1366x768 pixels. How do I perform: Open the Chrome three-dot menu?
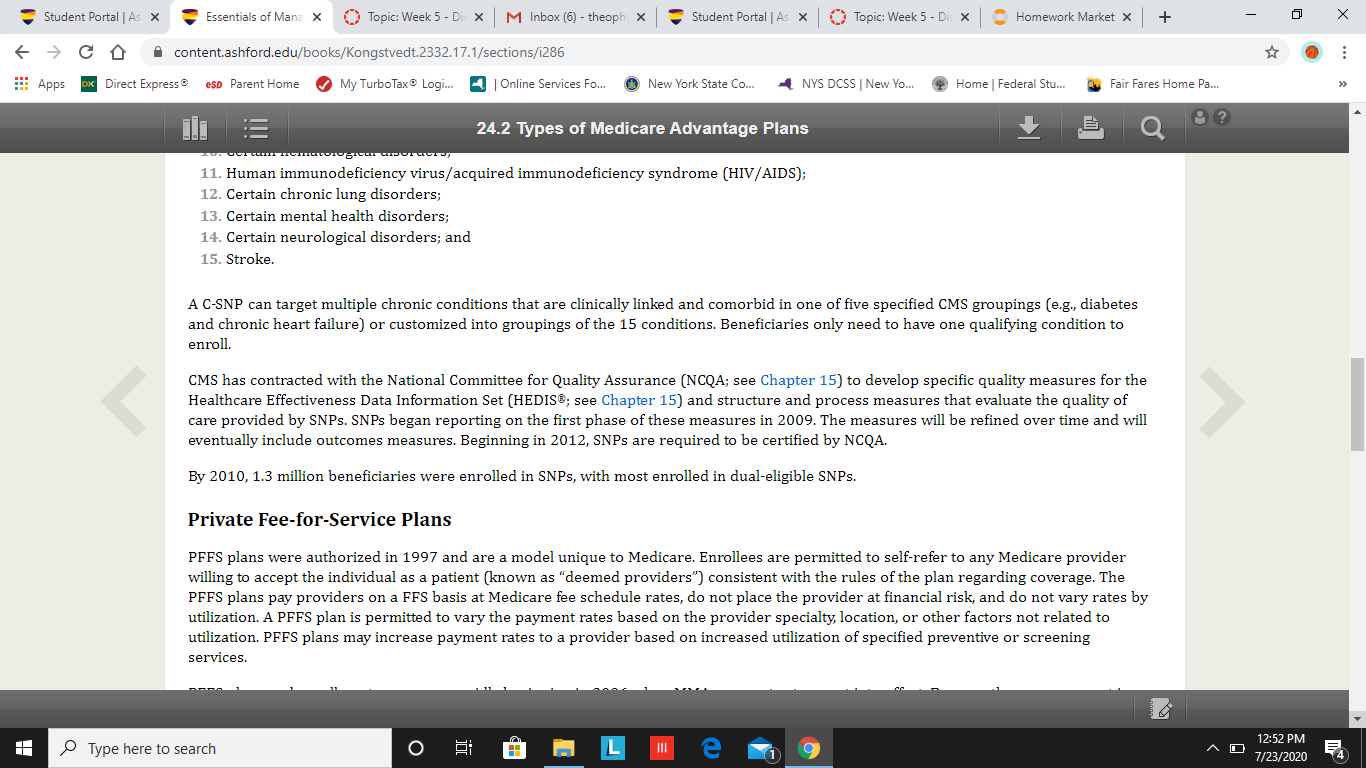click(x=1344, y=52)
